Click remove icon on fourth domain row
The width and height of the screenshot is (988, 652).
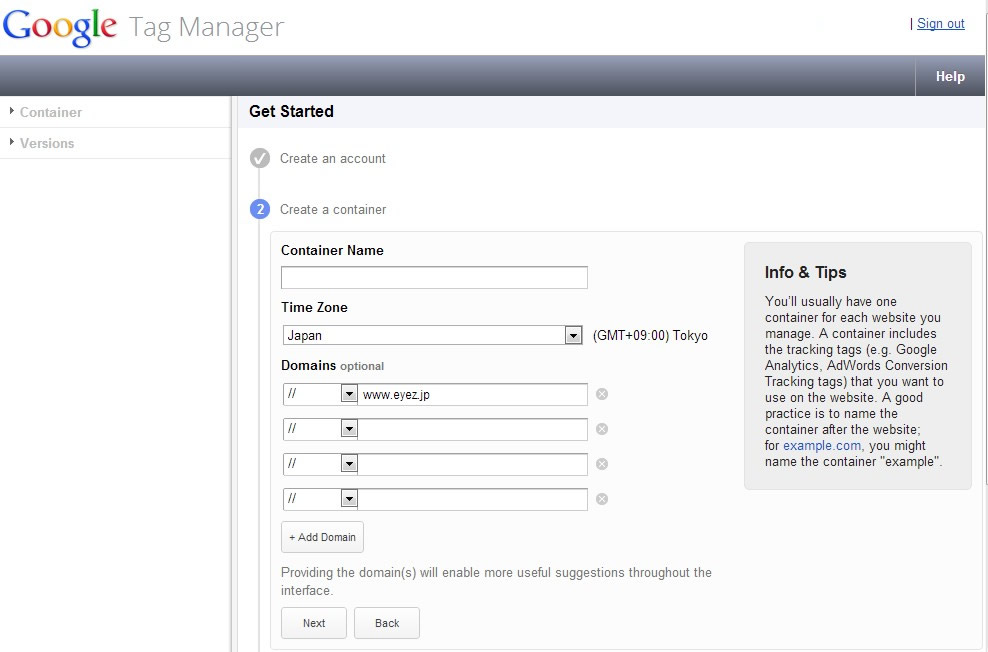tap(602, 499)
